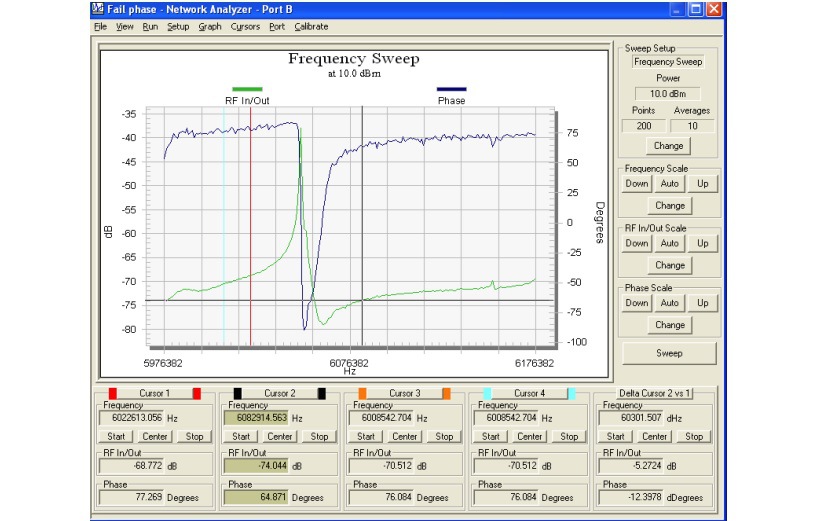Screen dimensions: 819x521
Task: Click the left cyan swatch beside Cursor 4
Action: [487, 393]
